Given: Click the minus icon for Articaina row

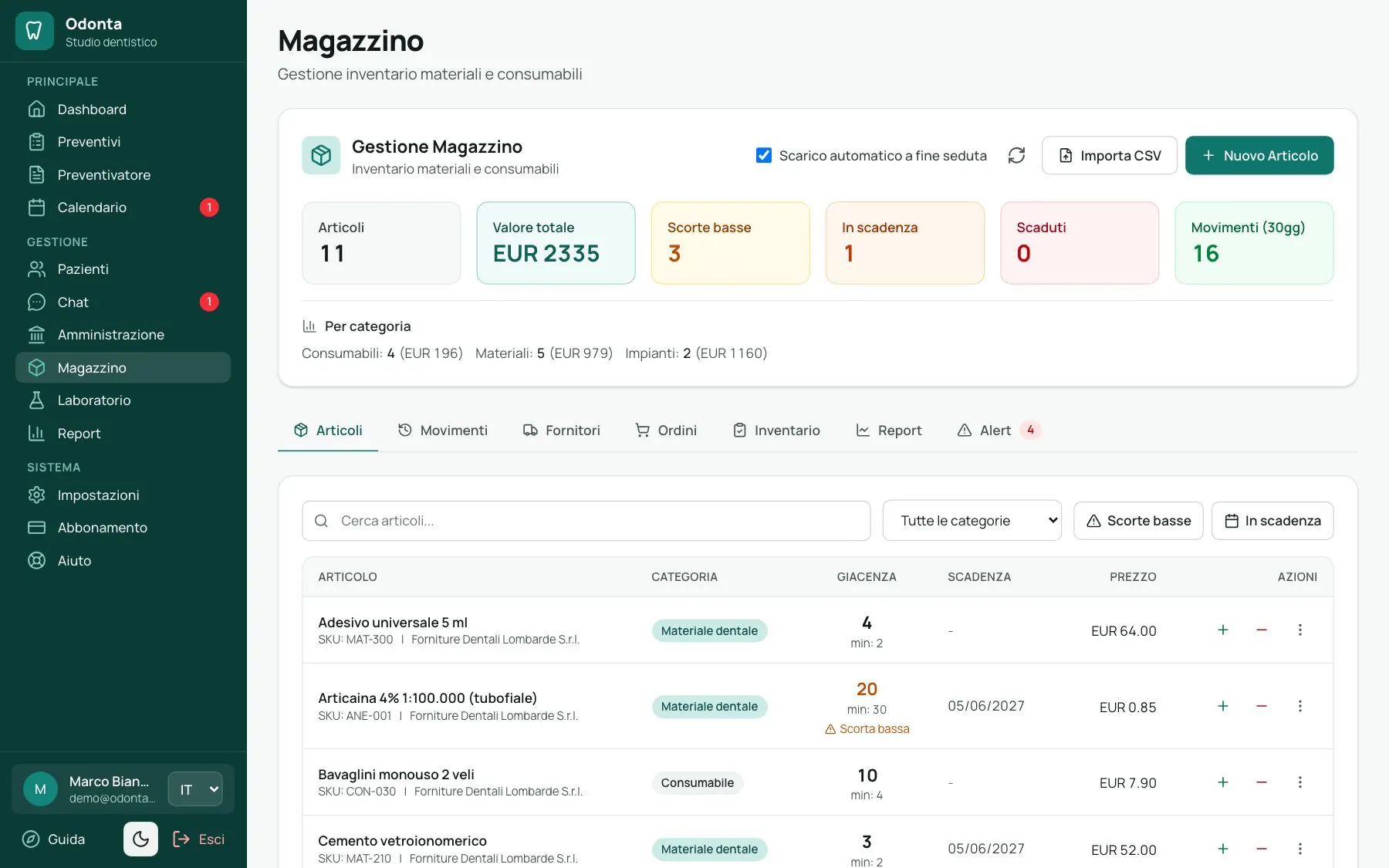Looking at the screenshot, I should pyautogui.click(x=1262, y=706).
